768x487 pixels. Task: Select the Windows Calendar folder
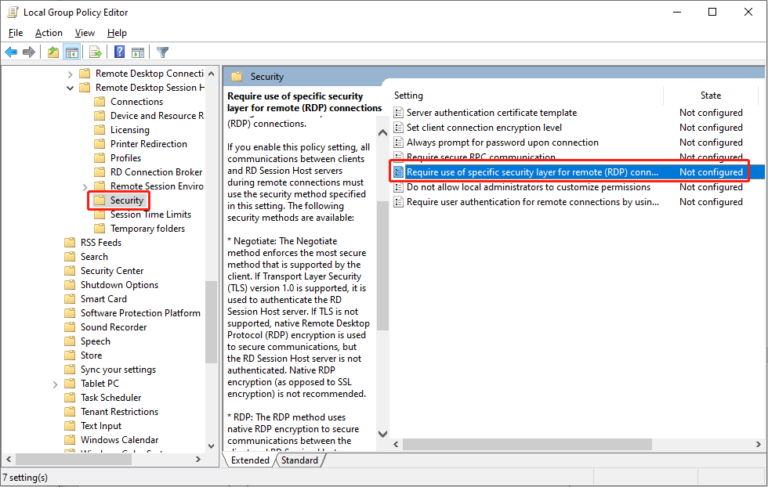120,440
